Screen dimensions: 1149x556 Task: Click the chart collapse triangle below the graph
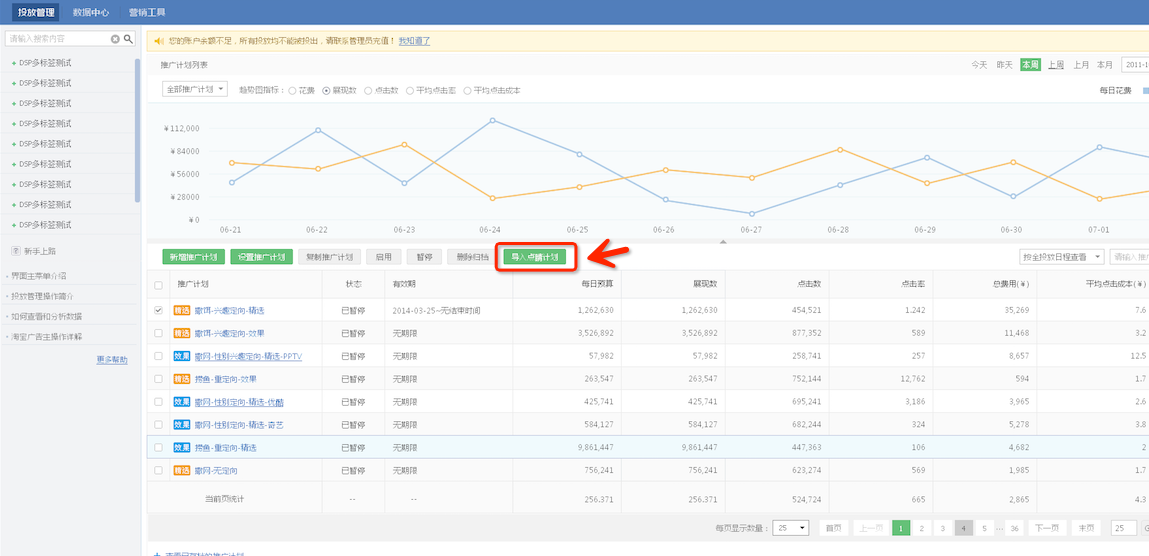pyautogui.click(x=723, y=241)
